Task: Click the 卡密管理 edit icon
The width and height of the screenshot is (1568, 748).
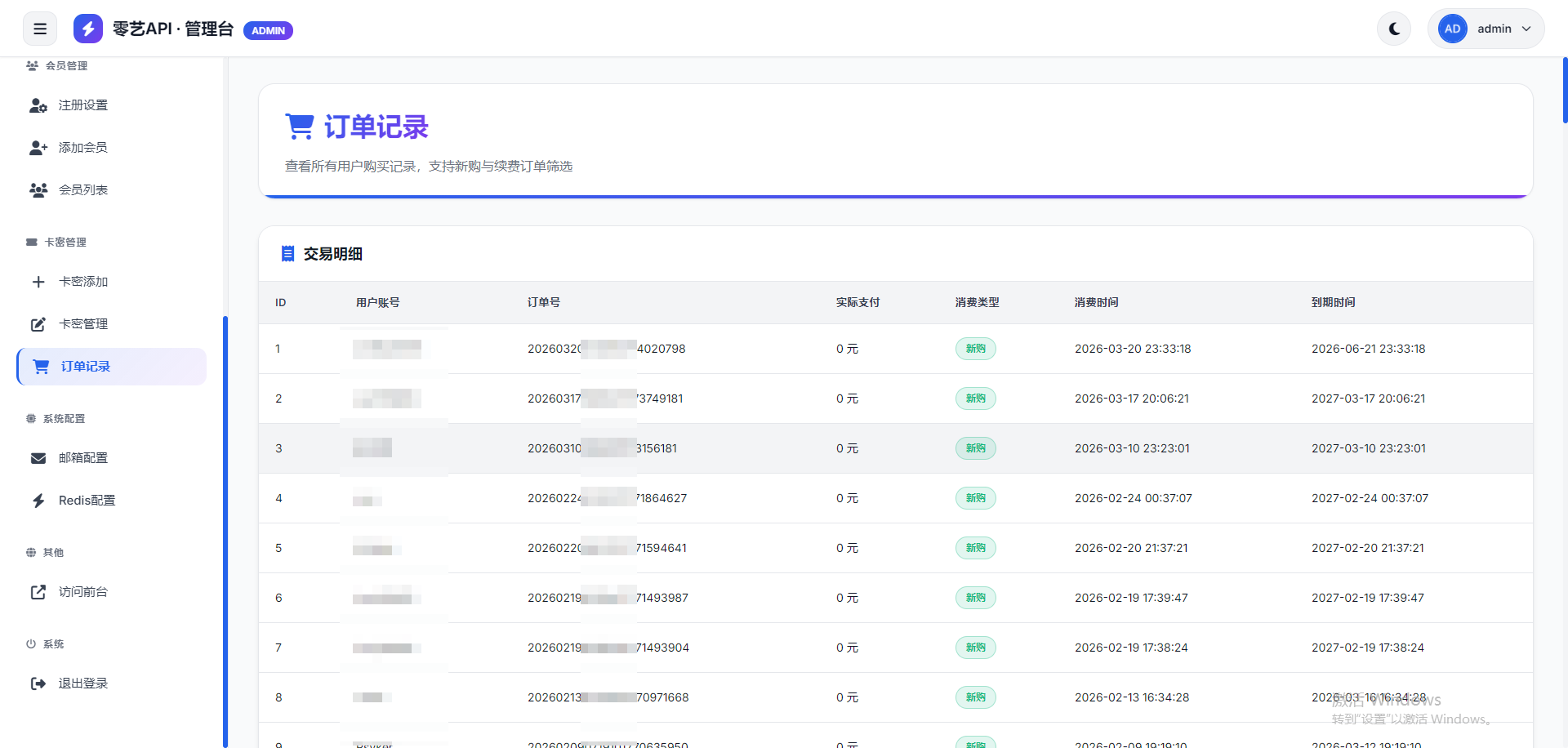Action: (38, 324)
